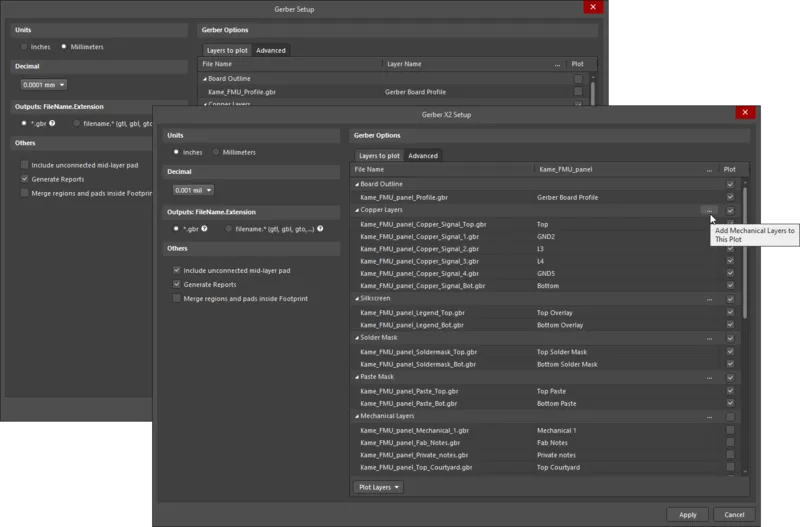Click the Mechanical Layers row ellipsis button
Screen dimensions: 800x527
708,416
